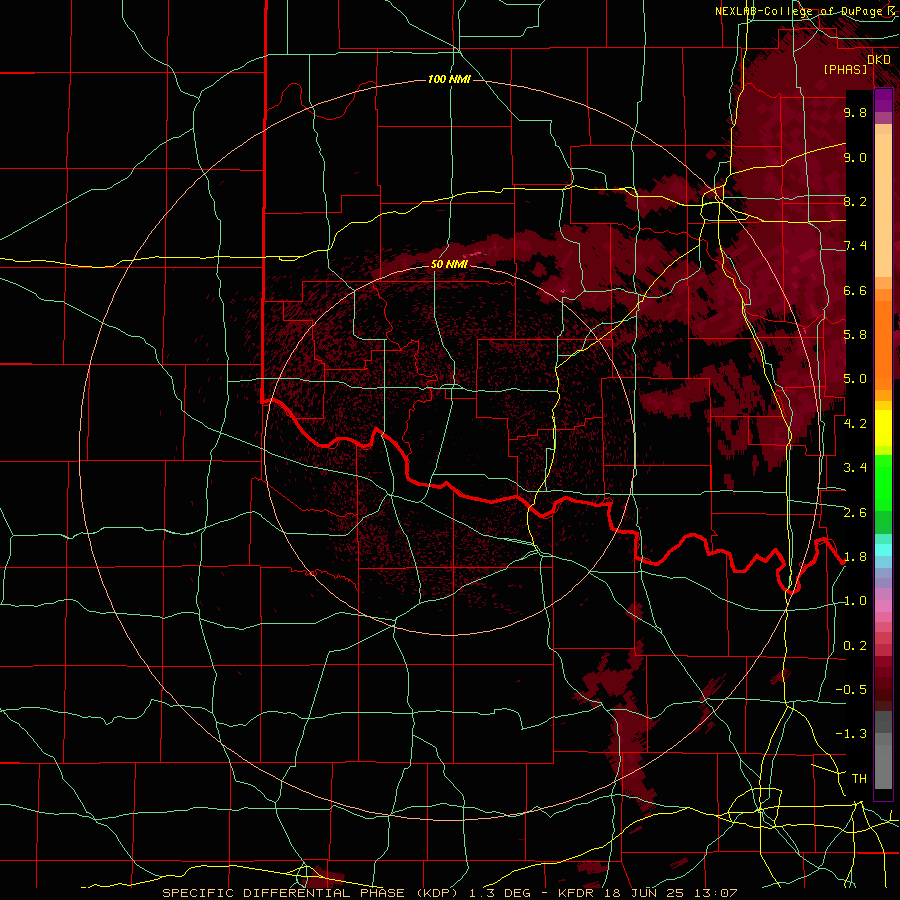The width and height of the screenshot is (900, 900).
Task: Click the -1.3 color scale value
Action: pos(851,734)
